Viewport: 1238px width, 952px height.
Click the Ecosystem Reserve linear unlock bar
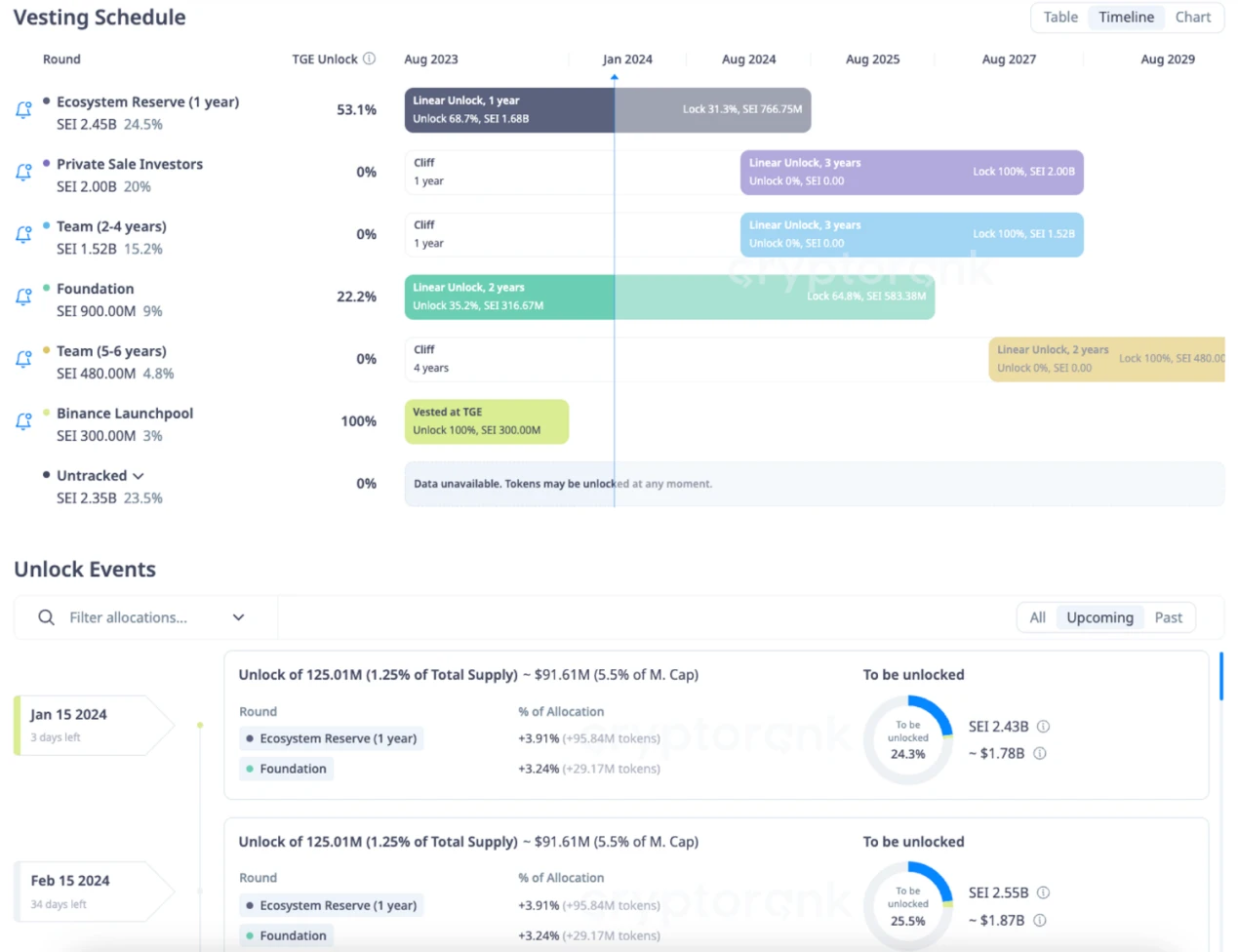pos(509,110)
